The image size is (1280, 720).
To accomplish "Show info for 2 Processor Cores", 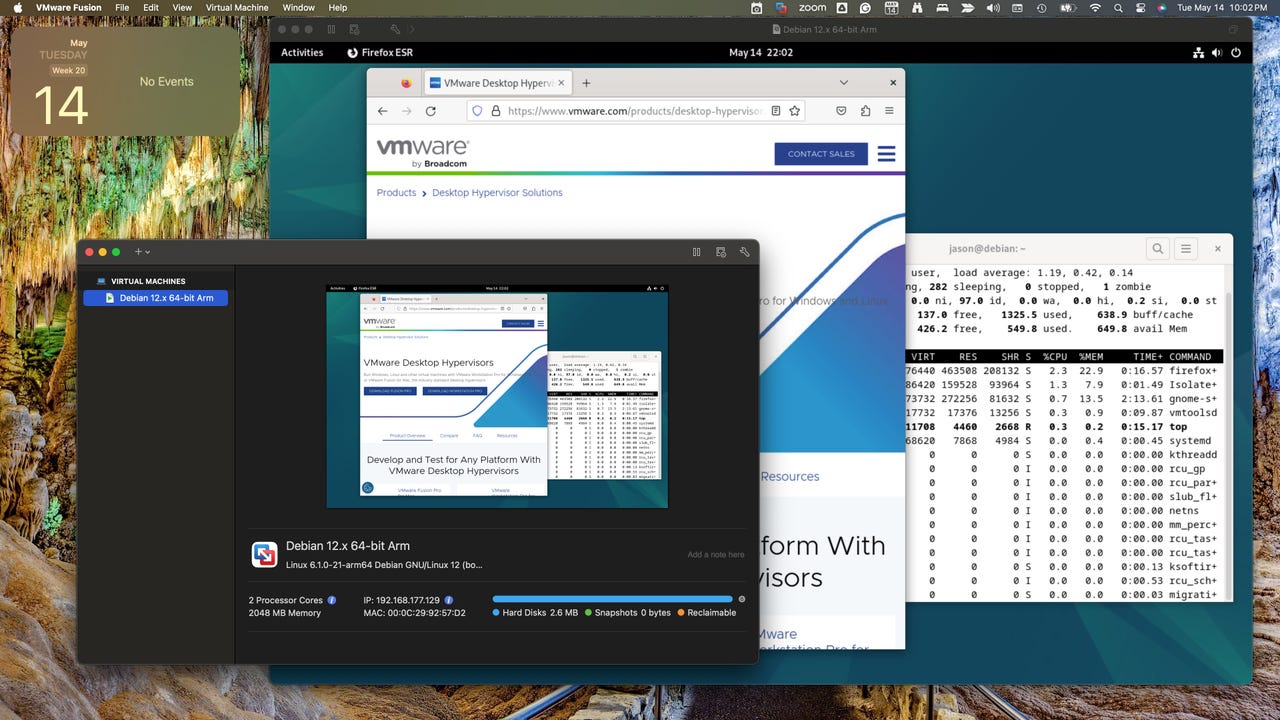I will tap(332, 600).
